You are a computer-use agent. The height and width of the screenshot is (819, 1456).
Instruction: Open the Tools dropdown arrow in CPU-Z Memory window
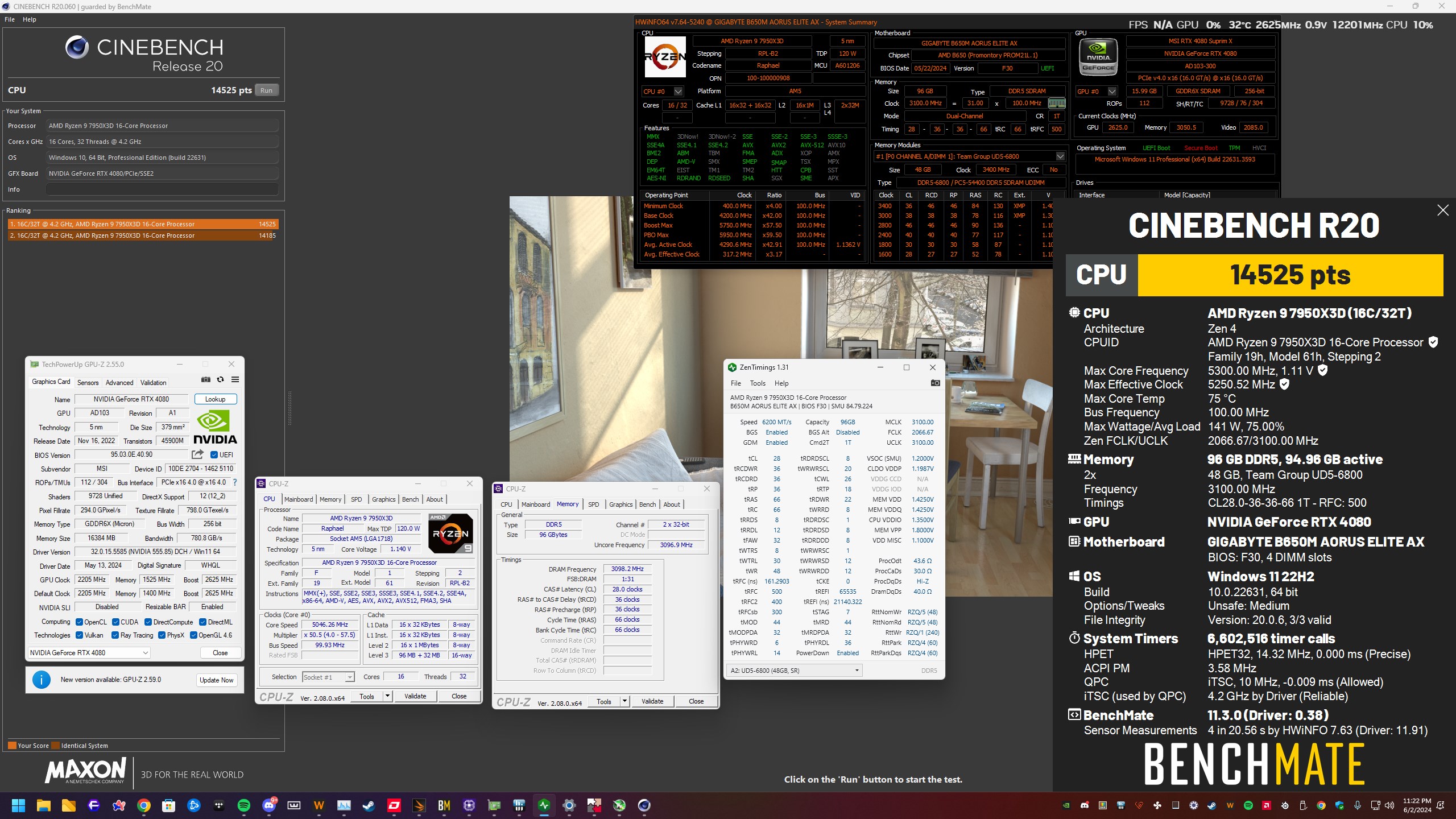[624, 701]
